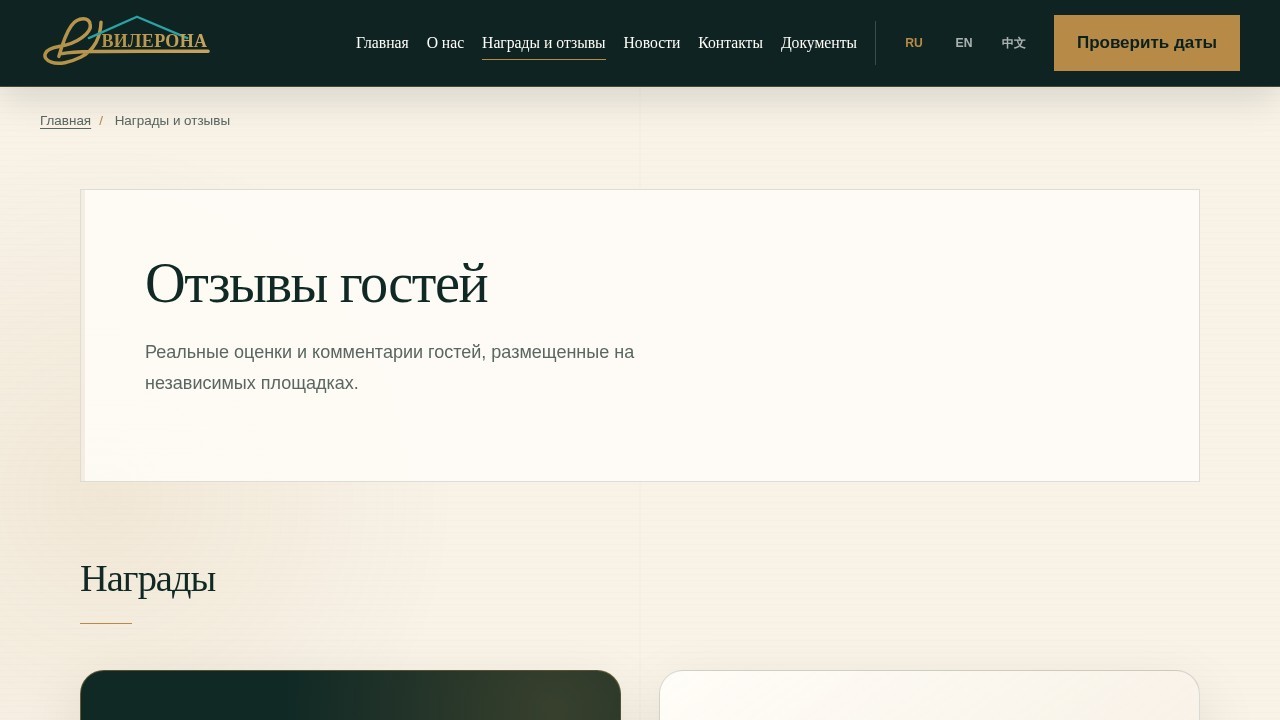Image resolution: width=1280 pixels, height=720 pixels.
Task: Click the Награды section heading
Action: (148, 579)
